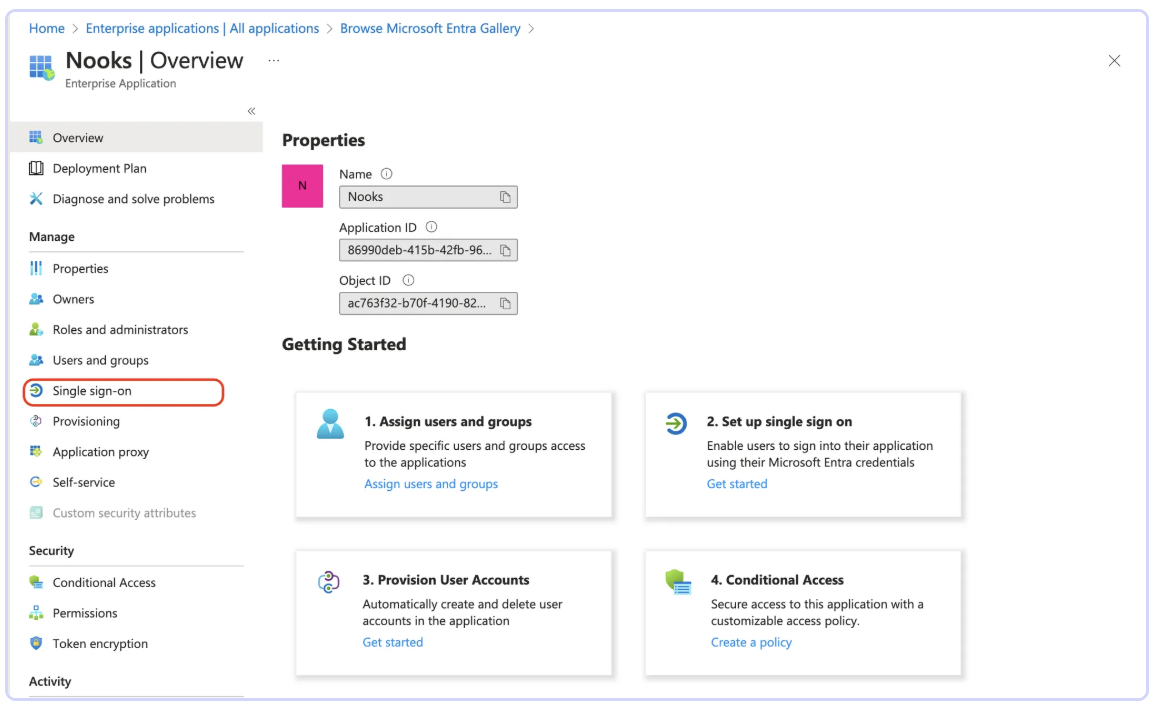Click the Users and groups icon
This screenshot has width=1156, height=708.
click(x=35, y=360)
